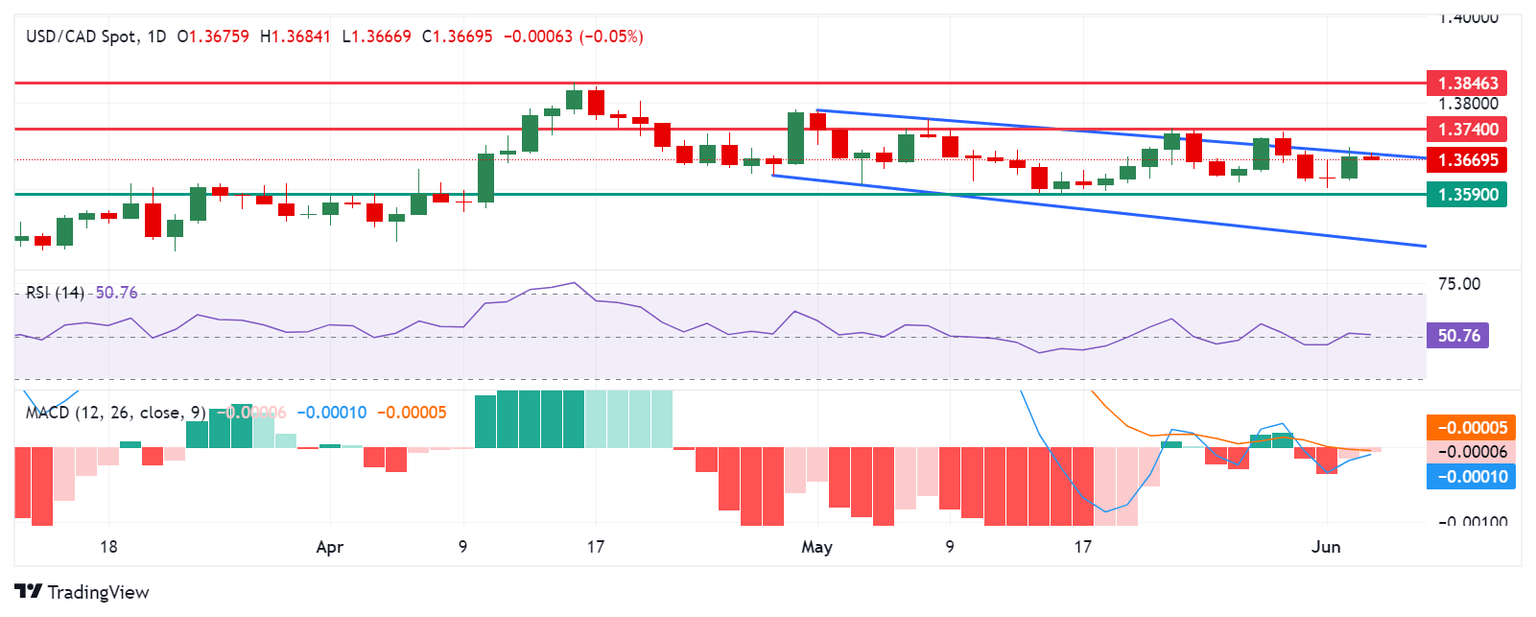This screenshot has height=617, width=1536.
Task: Open the MACD (12, 26, close, 9) legend
Action: click(116, 412)
